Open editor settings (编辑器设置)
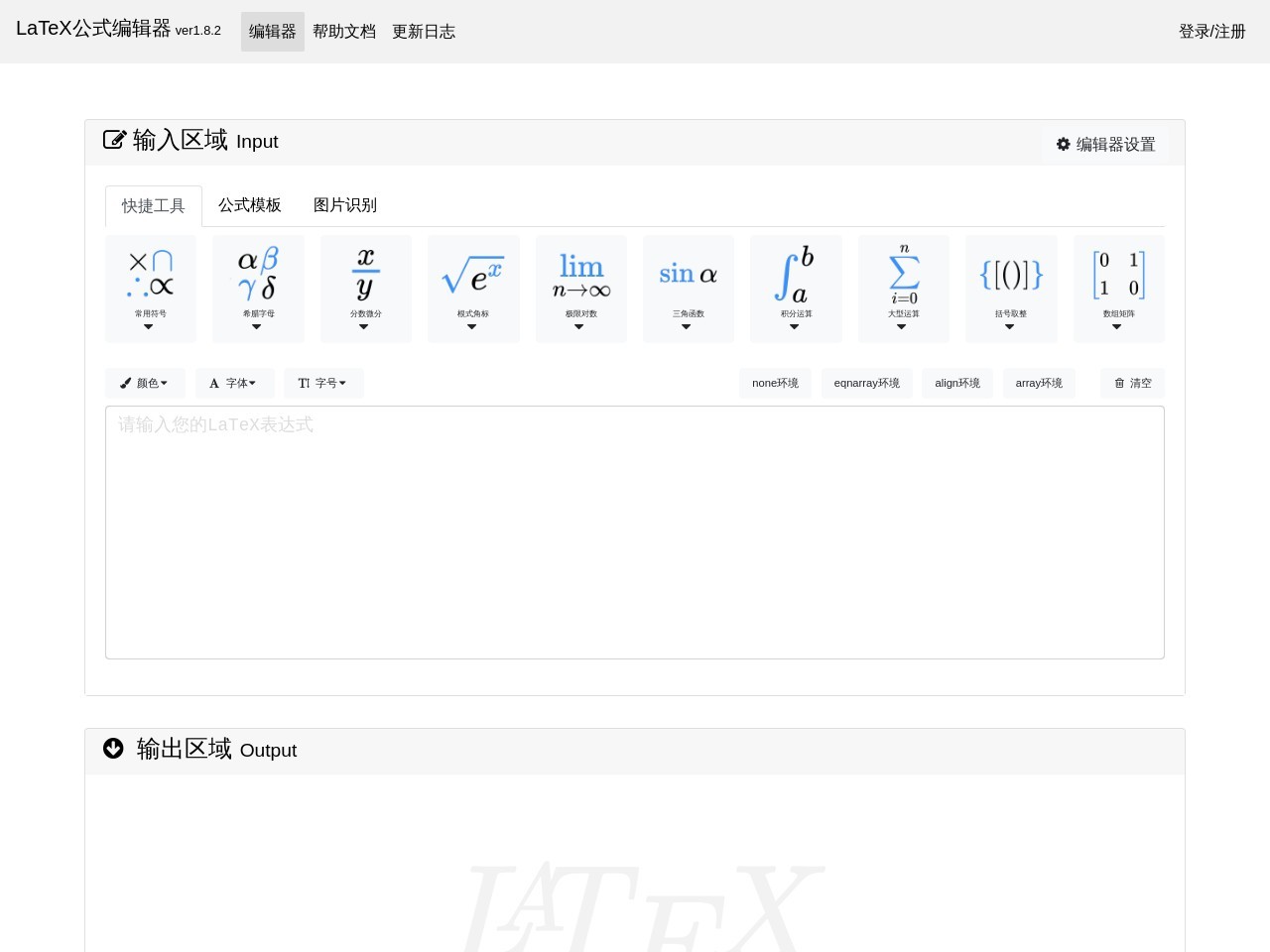This screenshot has height=952, width=1270. pyautogui.click(x=1105, y=145)
